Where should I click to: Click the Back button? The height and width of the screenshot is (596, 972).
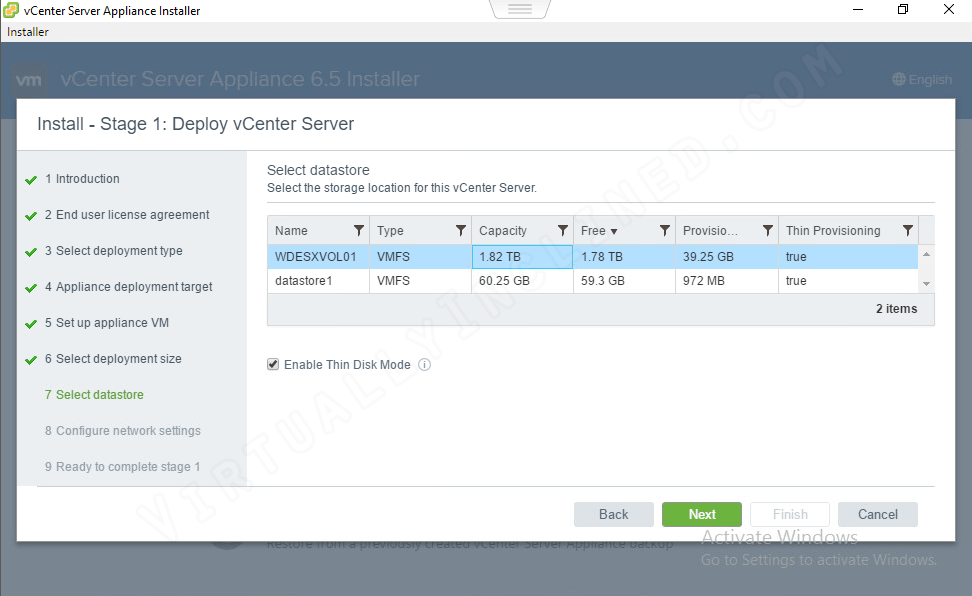click(x=613, y=514)
